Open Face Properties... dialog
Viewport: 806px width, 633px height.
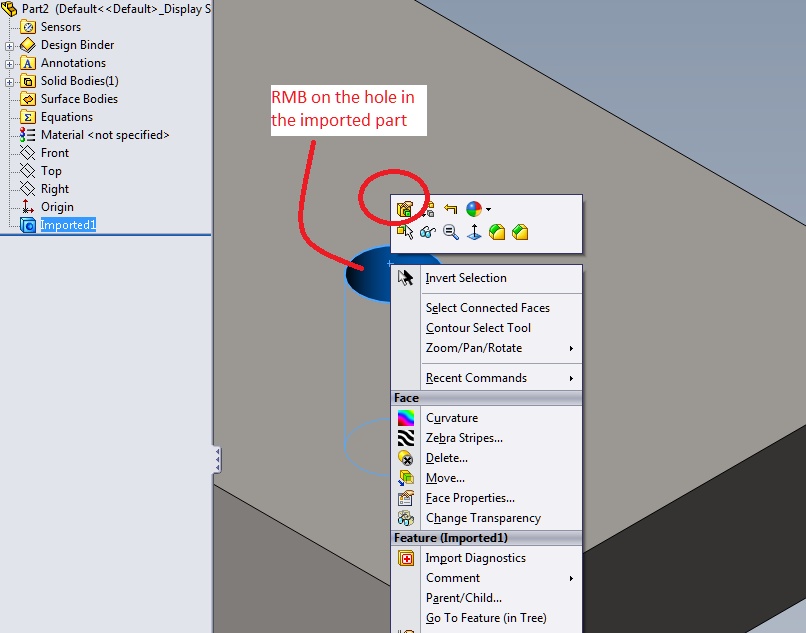(x=486, y=498)
